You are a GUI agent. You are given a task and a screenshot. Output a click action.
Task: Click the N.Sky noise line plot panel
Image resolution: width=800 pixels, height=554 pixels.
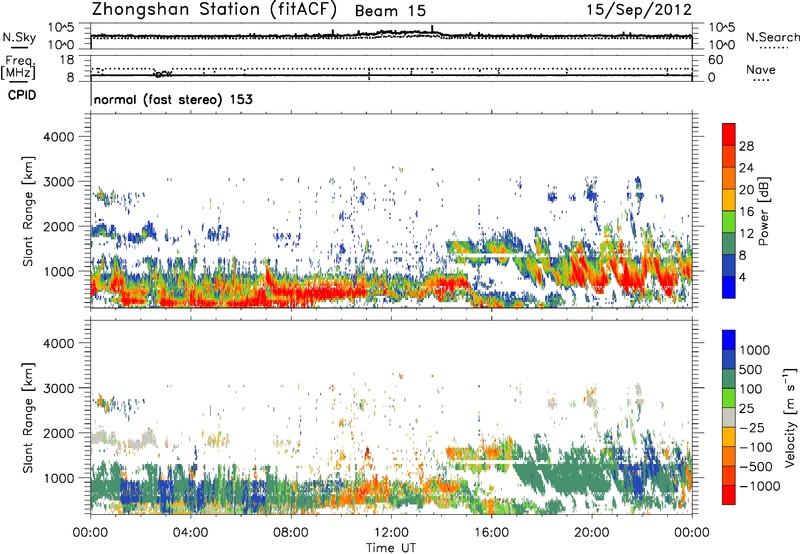pyautogui.click(x=391, y=36)
